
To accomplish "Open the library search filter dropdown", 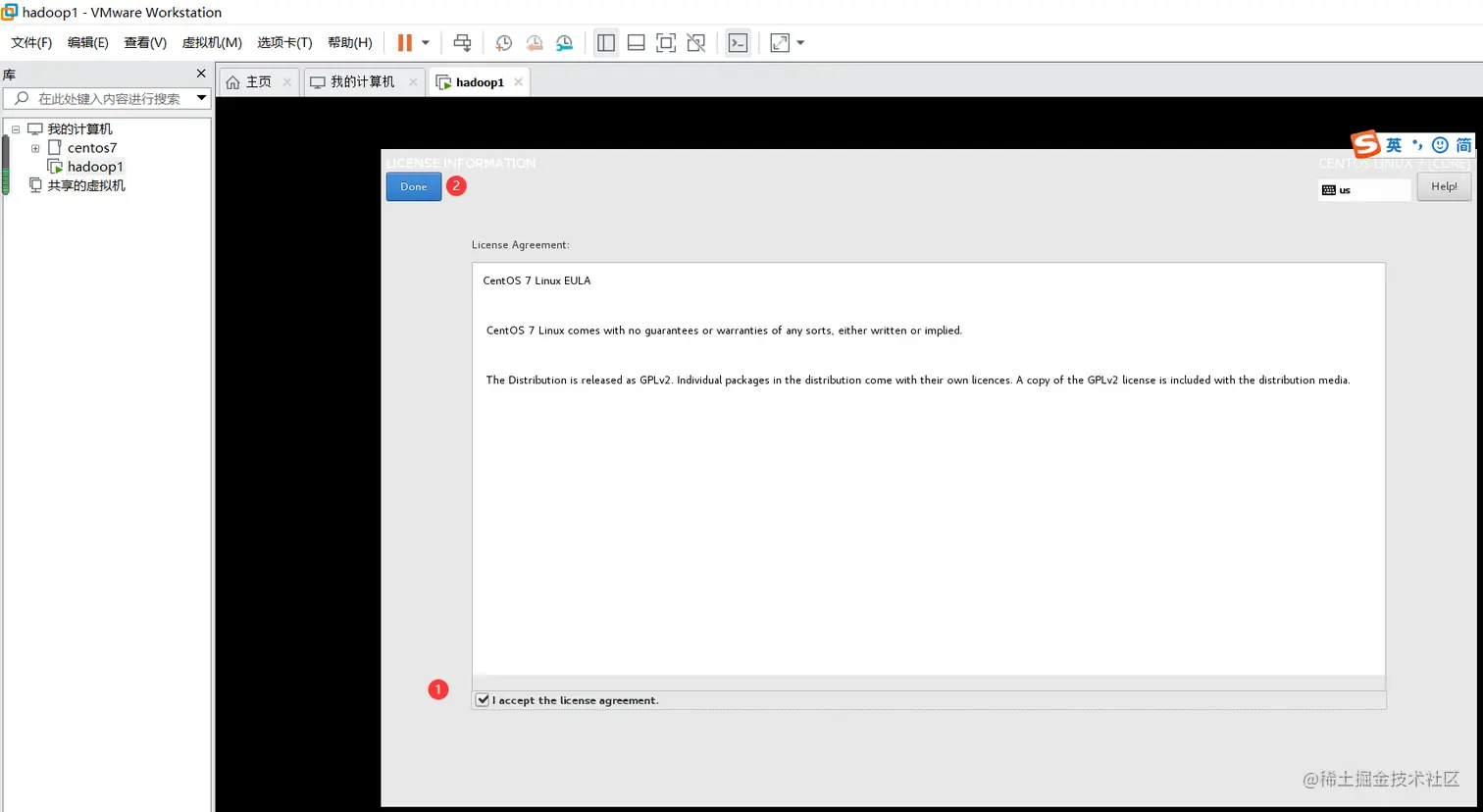I will [201, 98].
